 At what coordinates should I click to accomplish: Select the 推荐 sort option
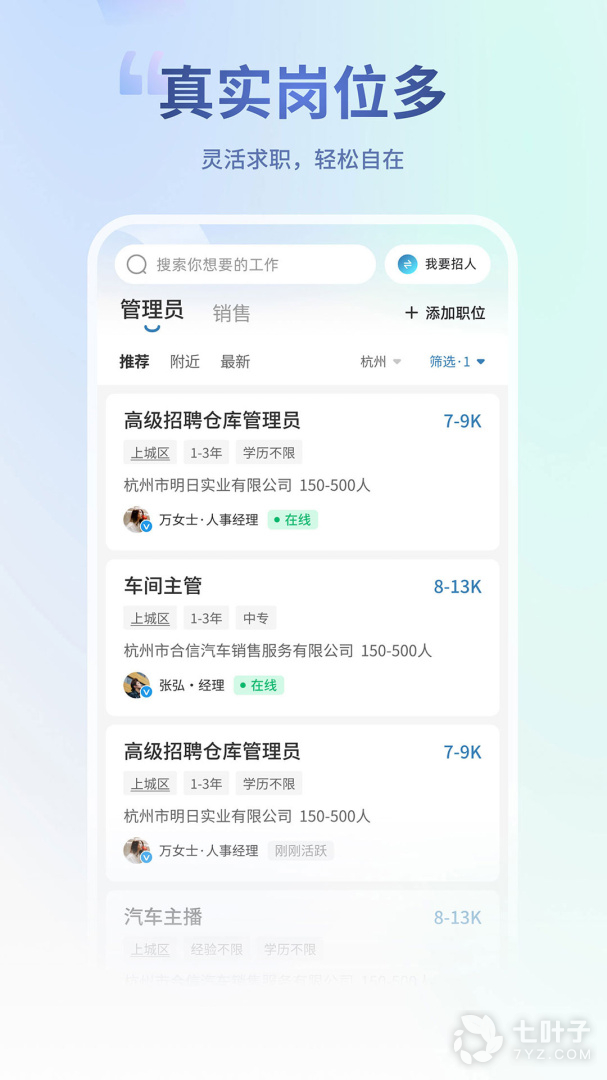[x=134, y=362]
